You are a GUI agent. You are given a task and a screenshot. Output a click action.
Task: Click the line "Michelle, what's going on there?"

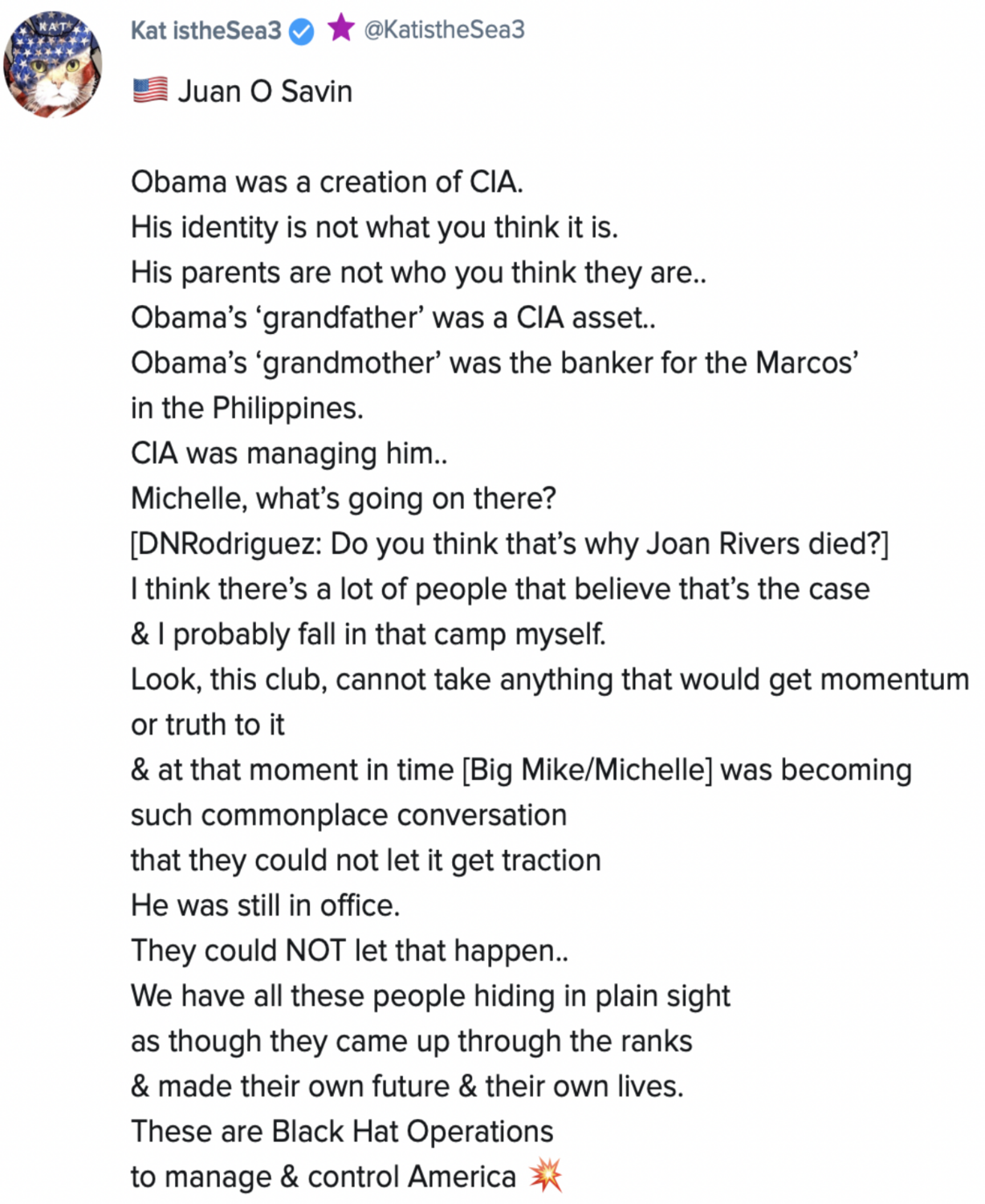343,498
